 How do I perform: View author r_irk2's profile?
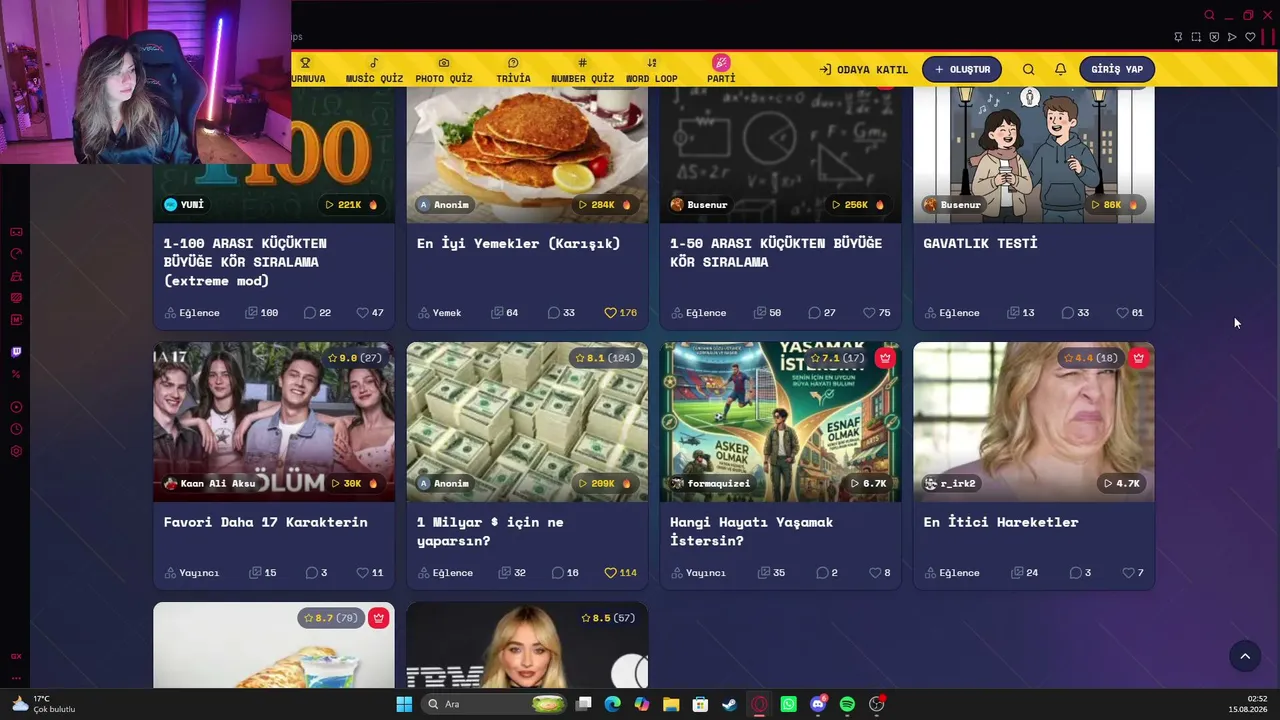tap(950, 483)
